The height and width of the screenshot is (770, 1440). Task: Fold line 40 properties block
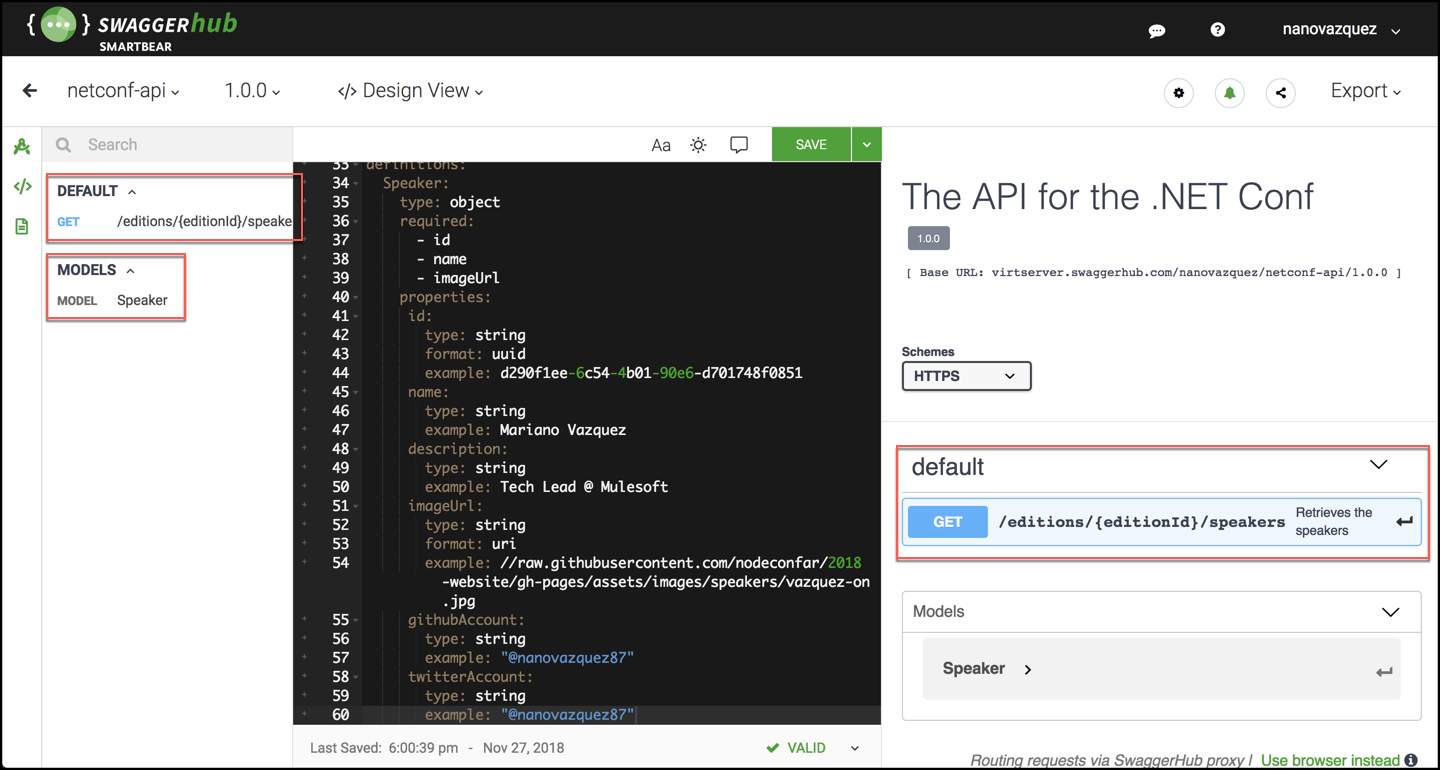(356, 298)
